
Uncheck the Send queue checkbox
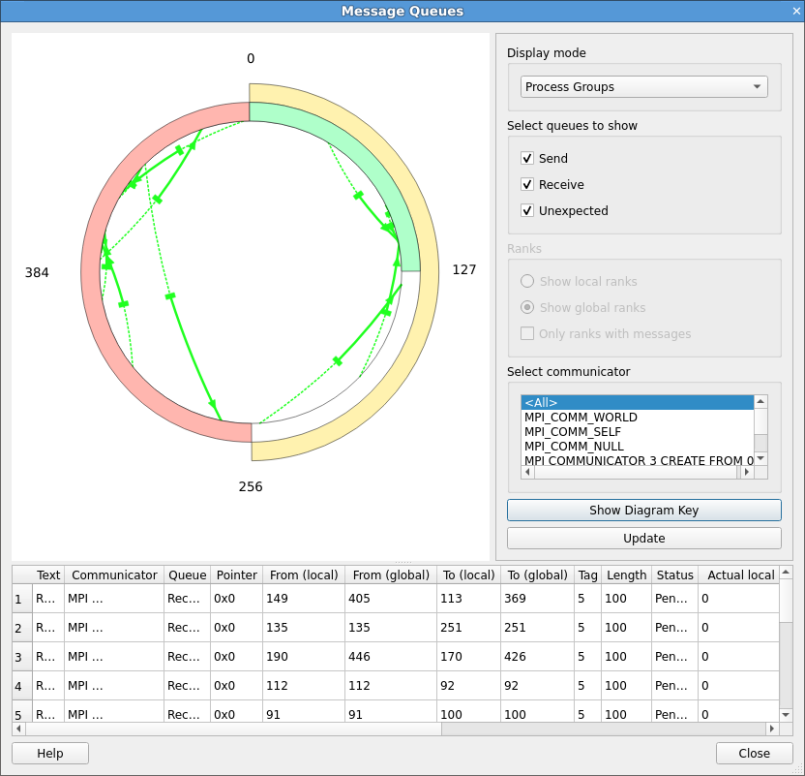[527, 158]
